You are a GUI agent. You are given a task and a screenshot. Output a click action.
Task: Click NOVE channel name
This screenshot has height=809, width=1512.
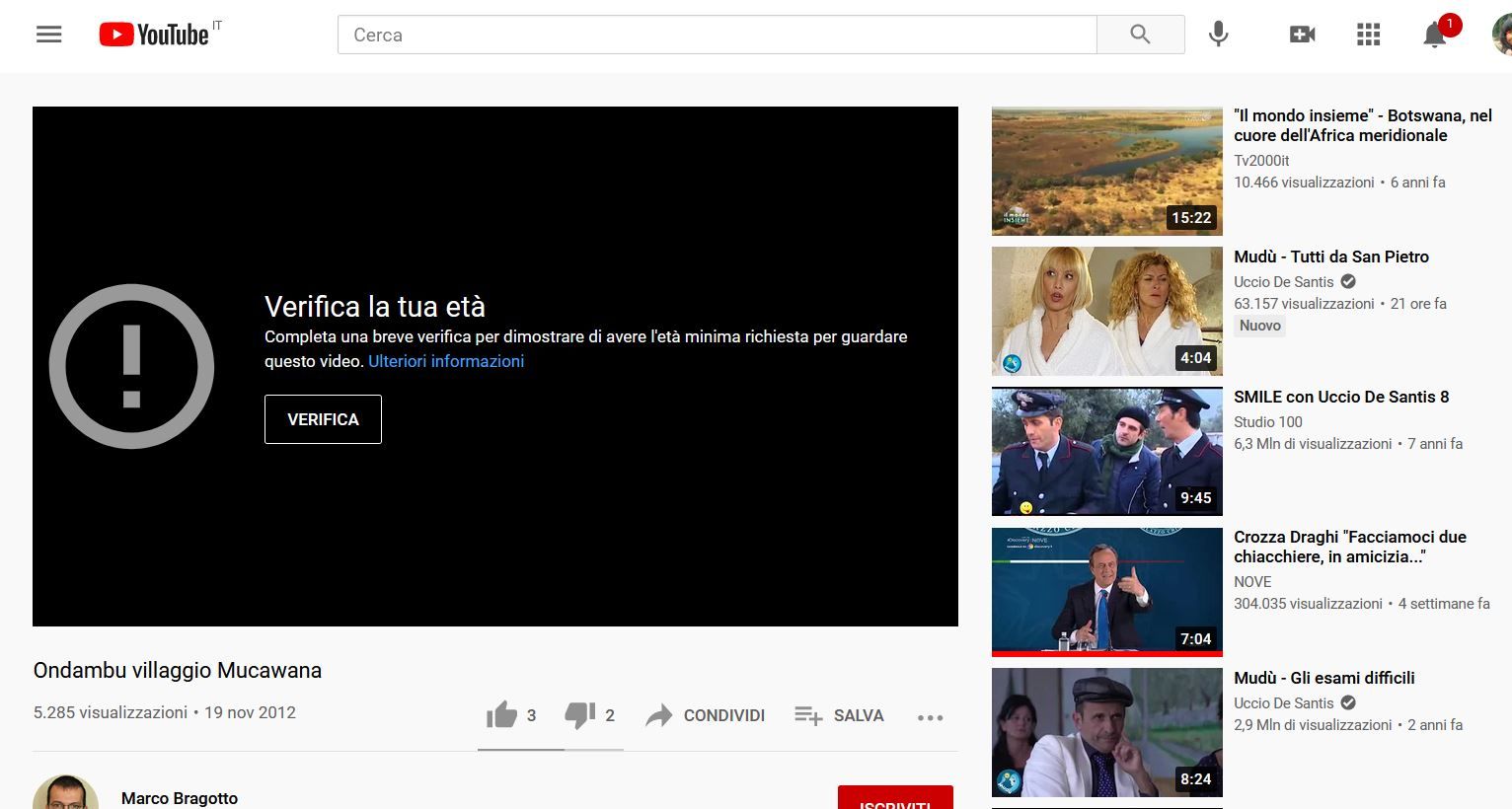[x=1252, y=581]
